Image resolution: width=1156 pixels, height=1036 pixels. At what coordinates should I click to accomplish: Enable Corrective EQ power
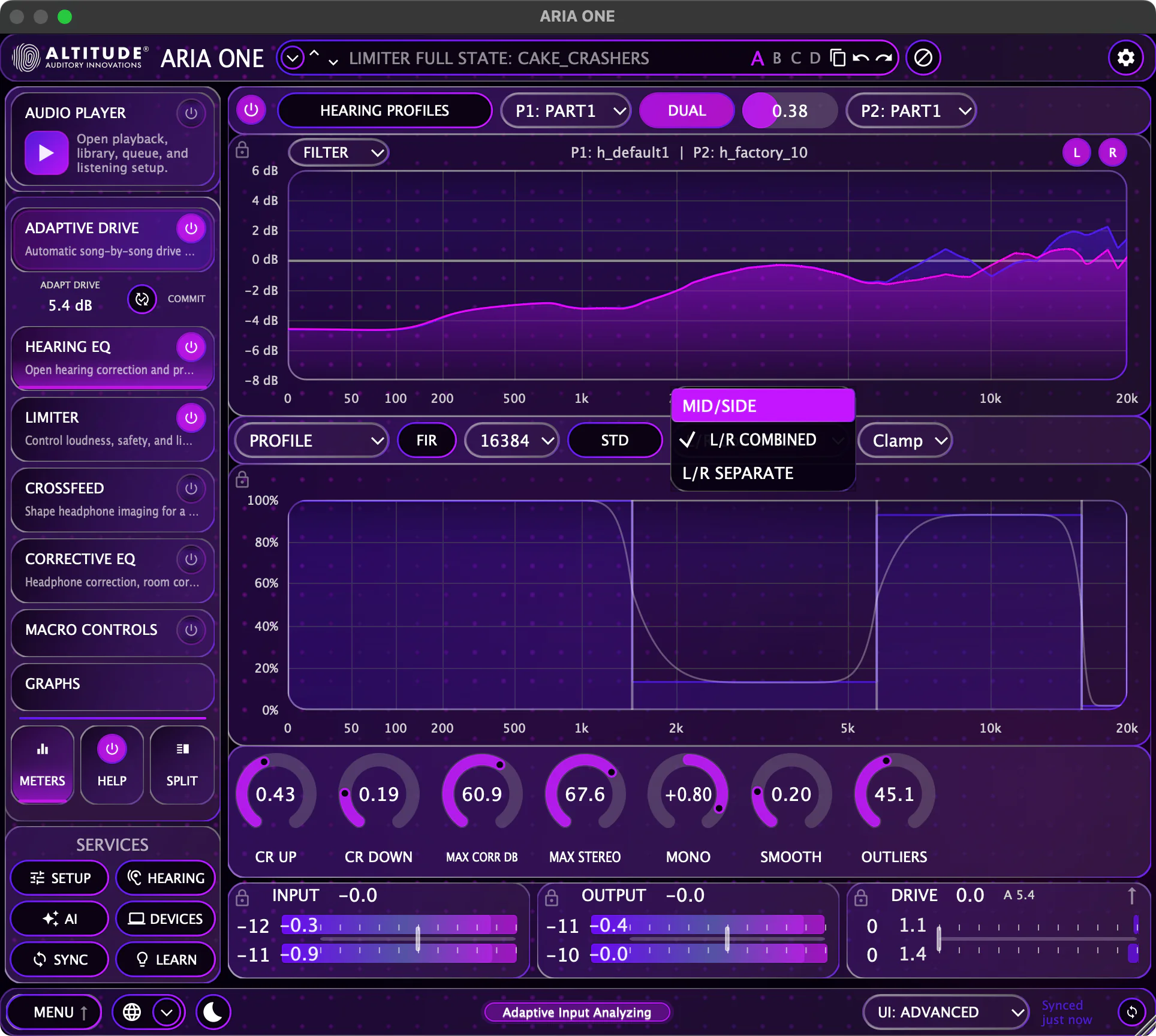tap(191, 559)
